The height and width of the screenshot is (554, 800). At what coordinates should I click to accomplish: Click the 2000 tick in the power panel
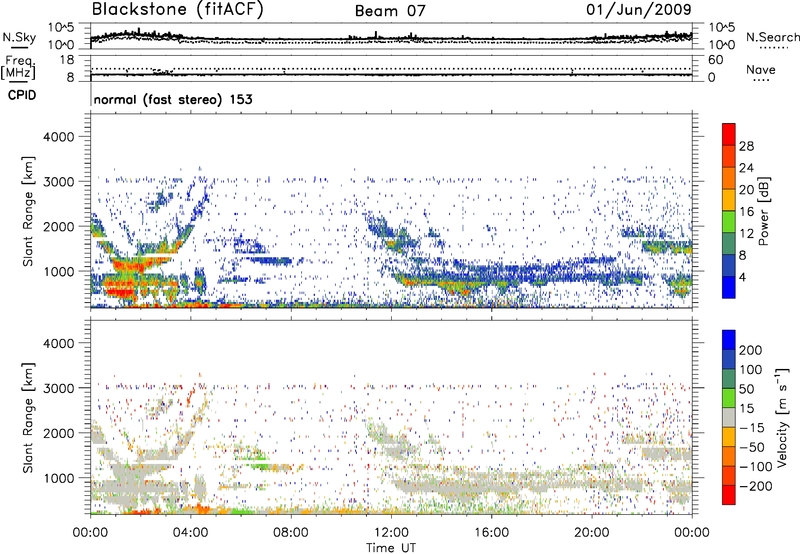(59, 226)
